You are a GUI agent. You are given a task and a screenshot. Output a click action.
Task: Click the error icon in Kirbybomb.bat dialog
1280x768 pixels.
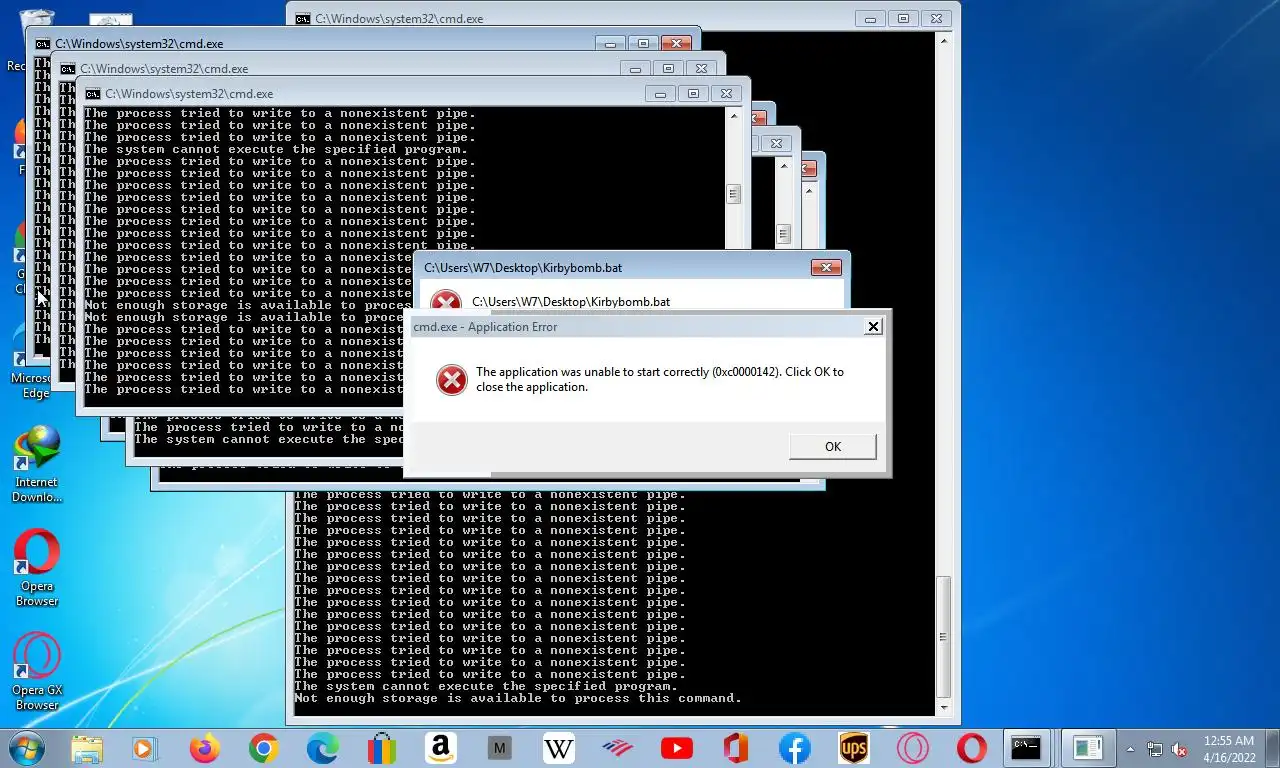click(445, 300)
